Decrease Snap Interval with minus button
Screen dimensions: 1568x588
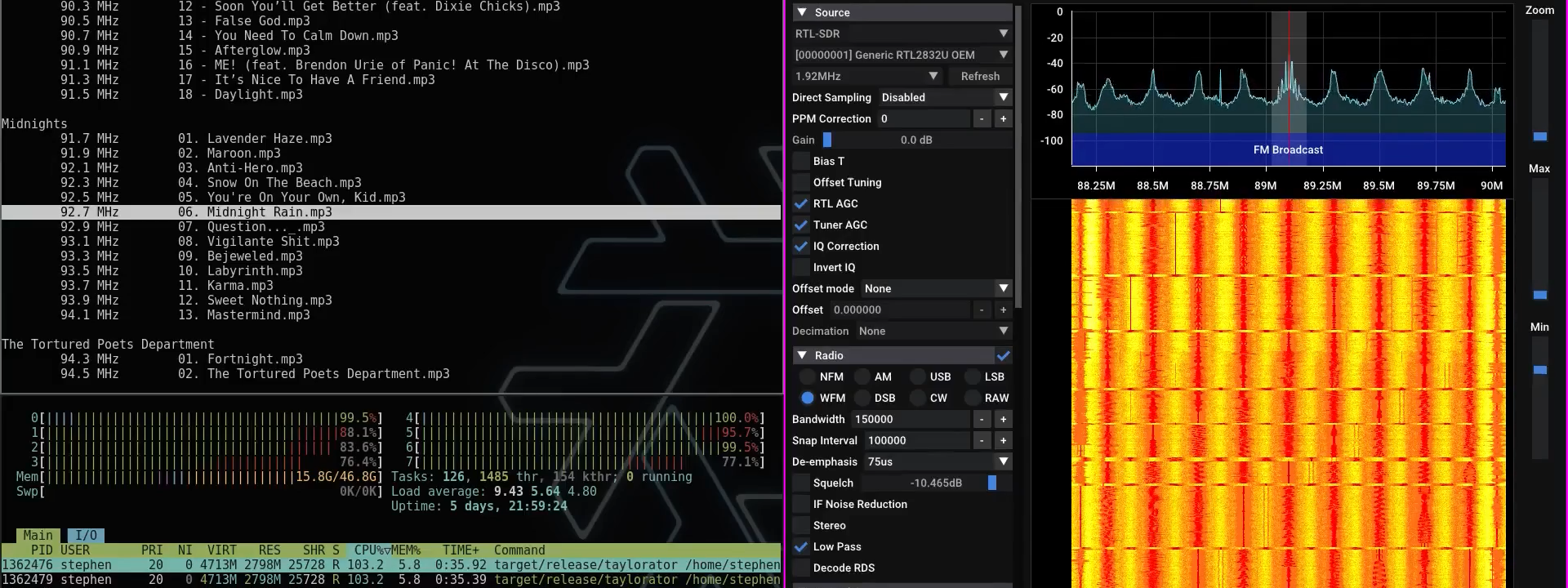[982, 440]
